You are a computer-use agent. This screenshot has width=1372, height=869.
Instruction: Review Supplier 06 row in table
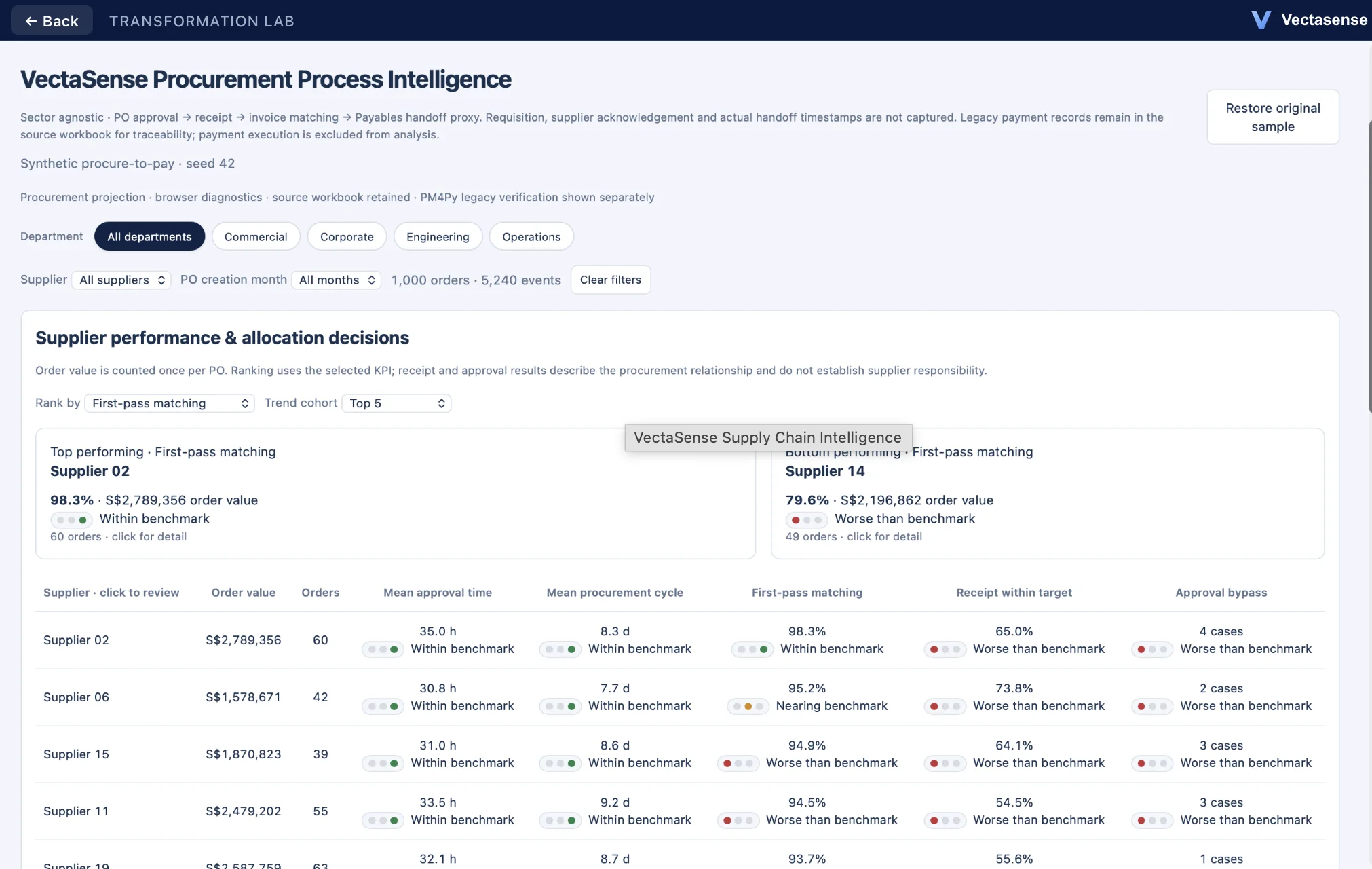point(680,697)
